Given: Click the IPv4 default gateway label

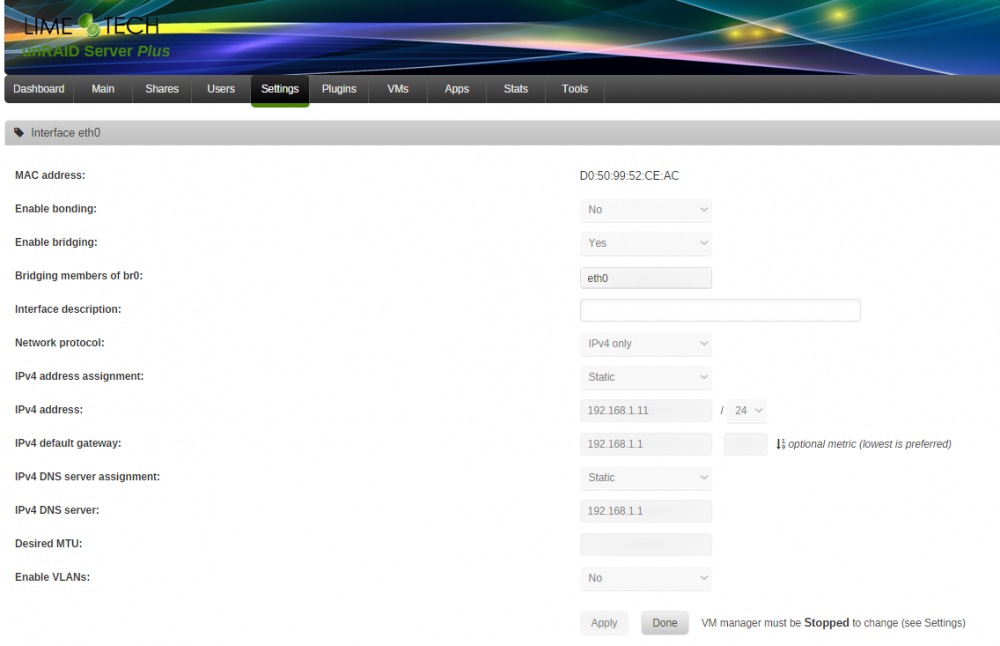Looking at the screenshot, I should pos(68,443).
